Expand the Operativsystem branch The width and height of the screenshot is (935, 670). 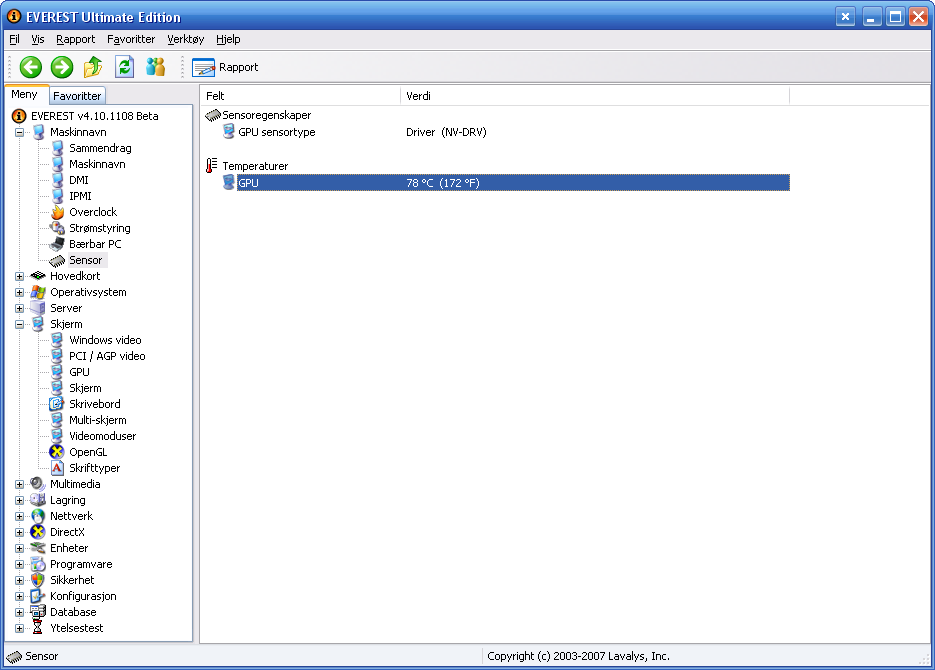[20, 293]
